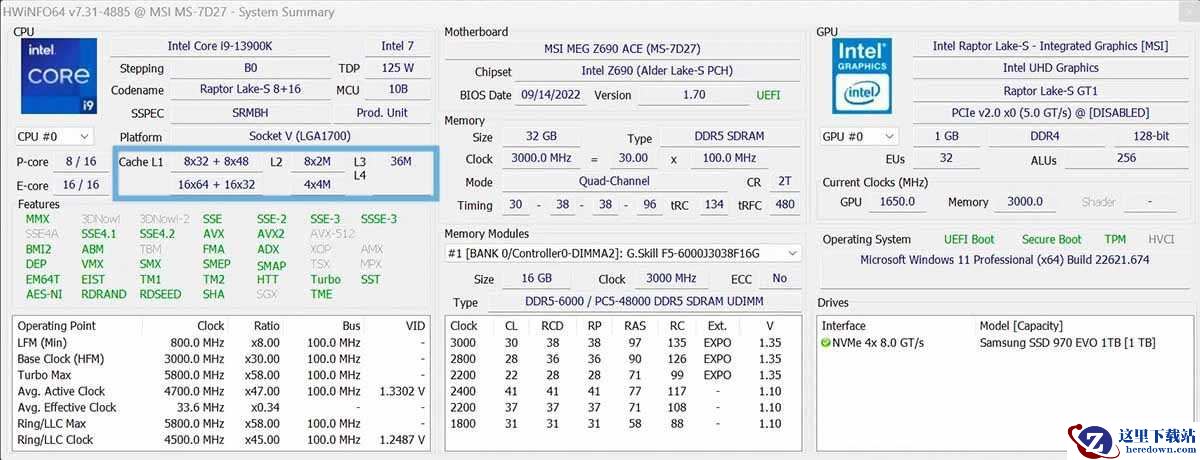
Task: Click the MMX feature flag
Action: point(37,219)
